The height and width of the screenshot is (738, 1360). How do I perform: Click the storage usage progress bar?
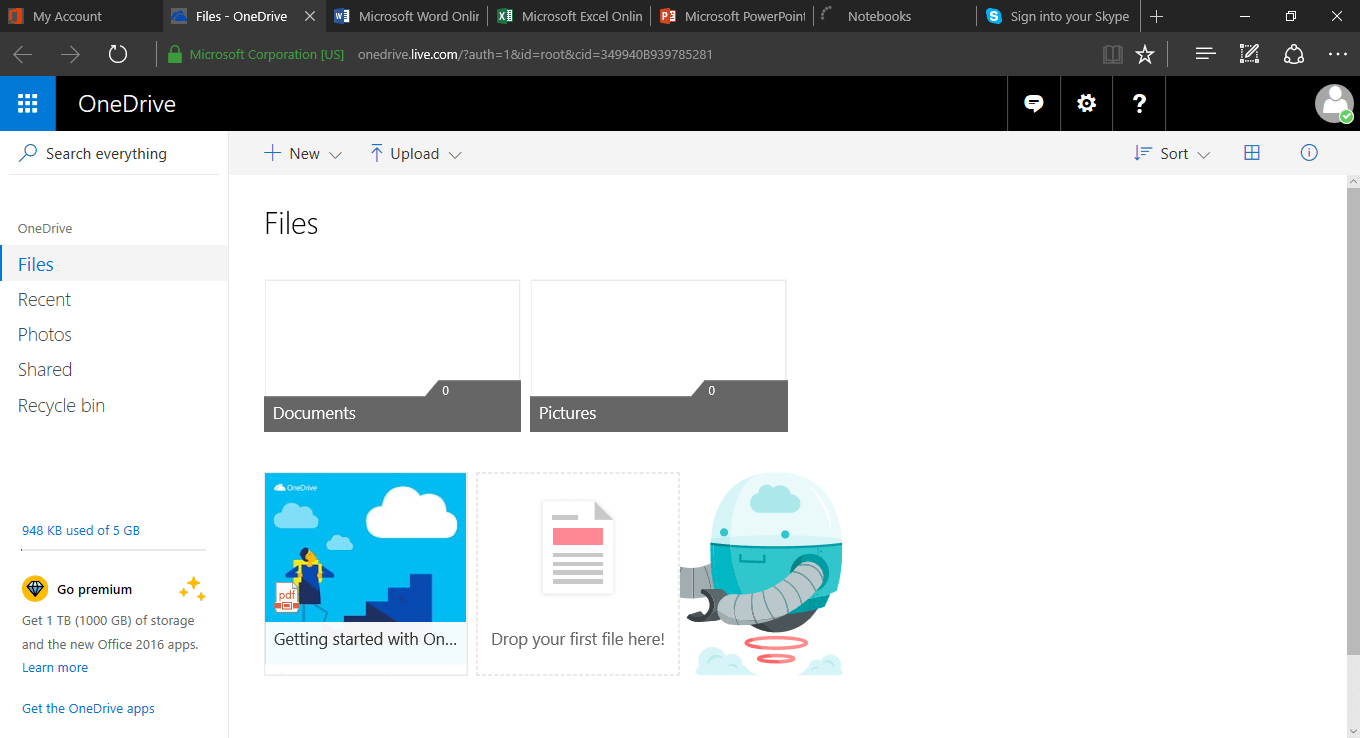coord(114,549)
